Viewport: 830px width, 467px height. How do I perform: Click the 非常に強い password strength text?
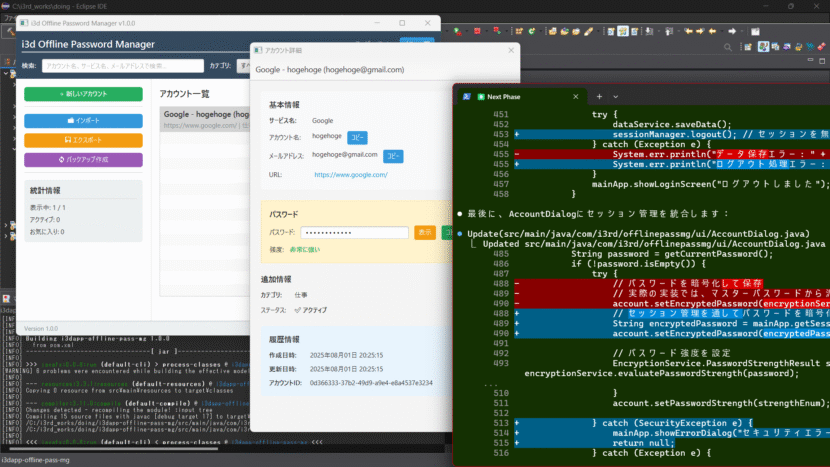pyautogui.click(x=304, y=249)
